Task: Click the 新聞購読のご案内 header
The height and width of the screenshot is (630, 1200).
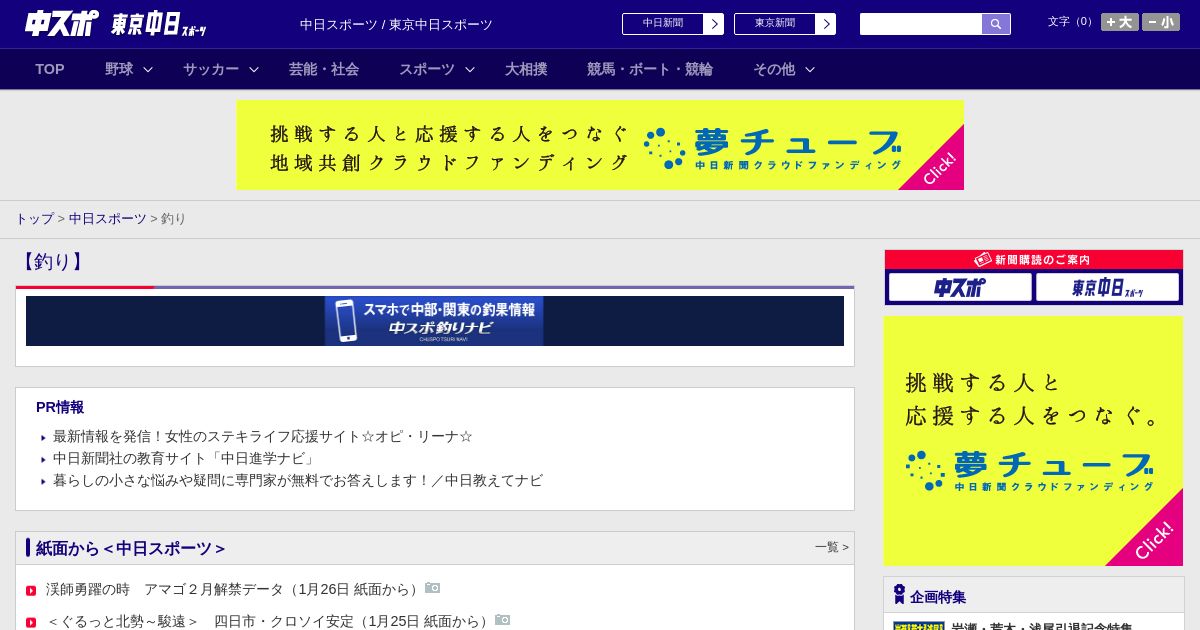Action: pos(1034,260)
